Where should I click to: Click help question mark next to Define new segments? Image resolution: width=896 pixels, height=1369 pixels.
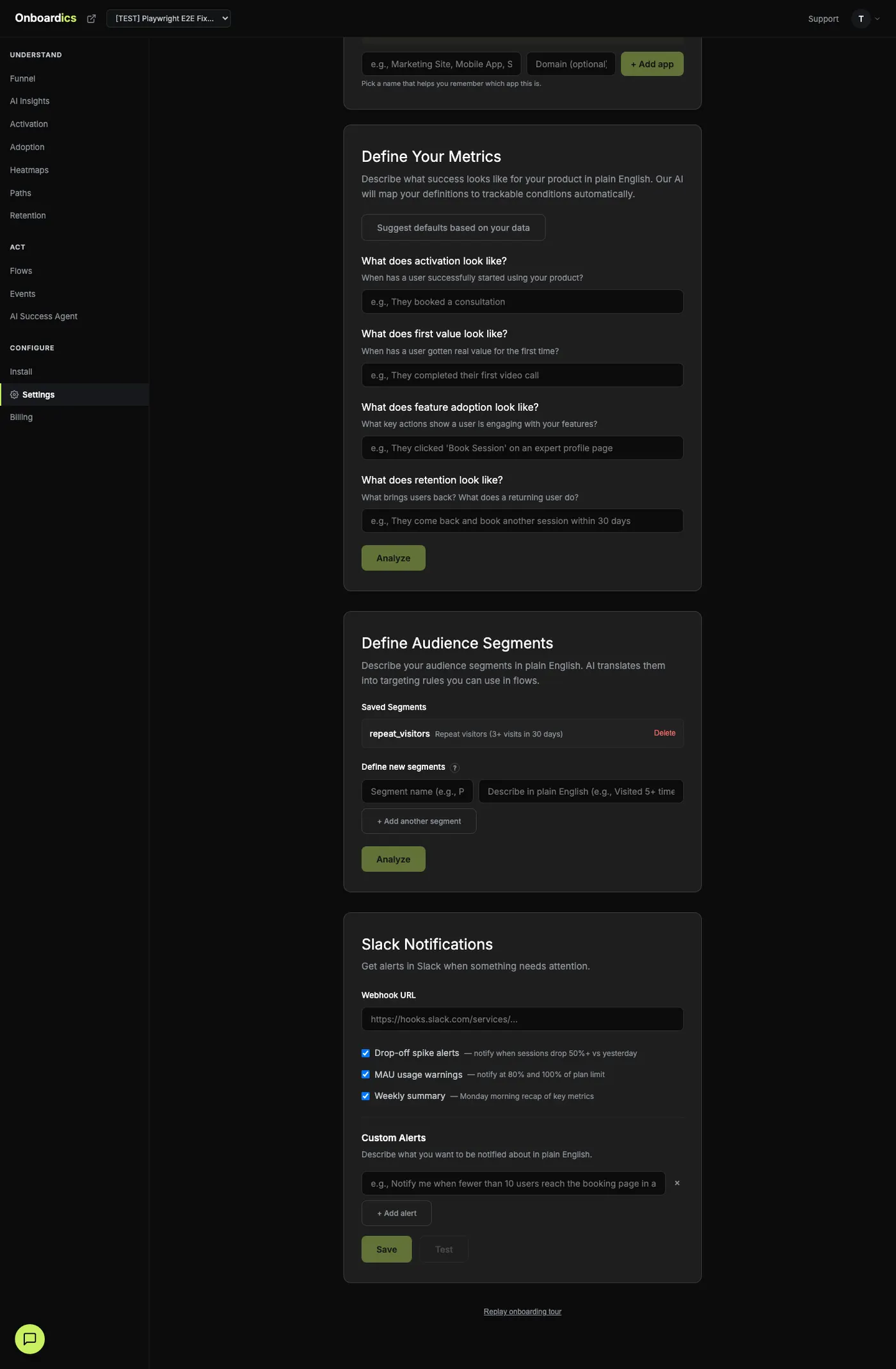455,768
